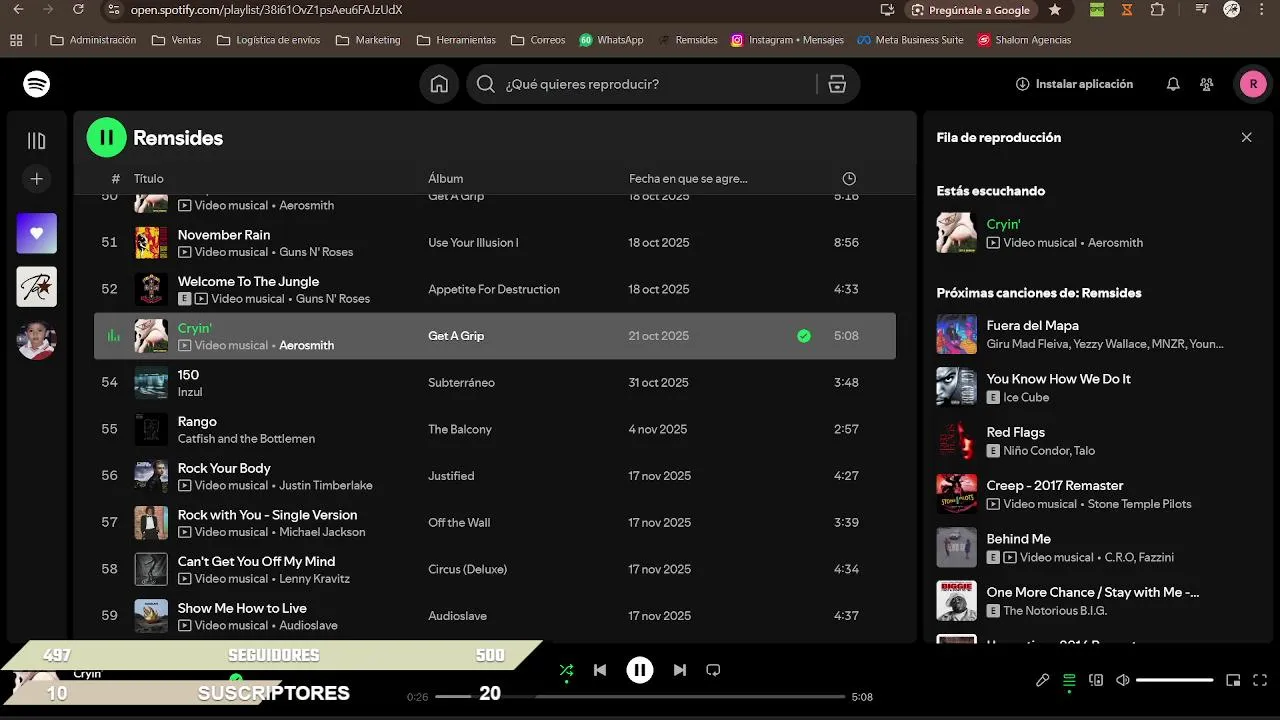Play Creep - 2017 Remaster from queue
Screen dimensions: 1280x720
click(1055, 485)
